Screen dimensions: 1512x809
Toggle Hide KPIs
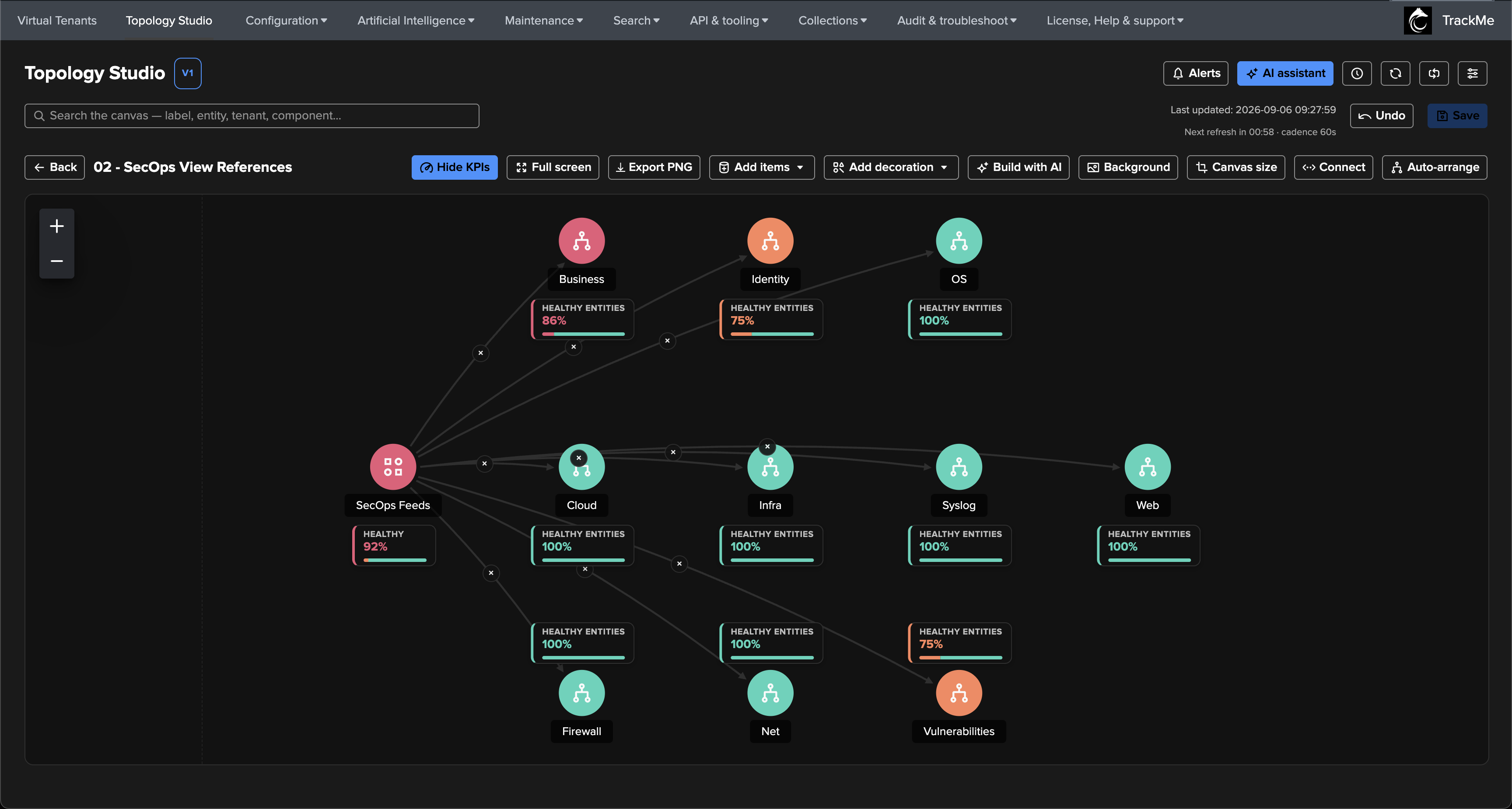coord(454,167)
